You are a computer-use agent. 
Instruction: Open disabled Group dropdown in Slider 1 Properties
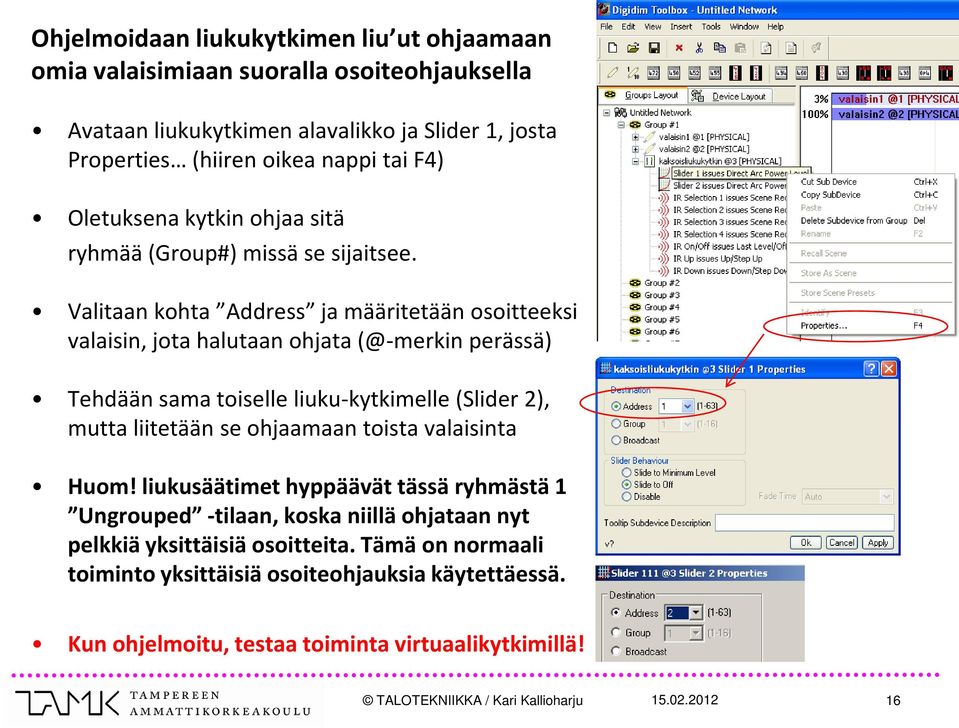[687, 423]
